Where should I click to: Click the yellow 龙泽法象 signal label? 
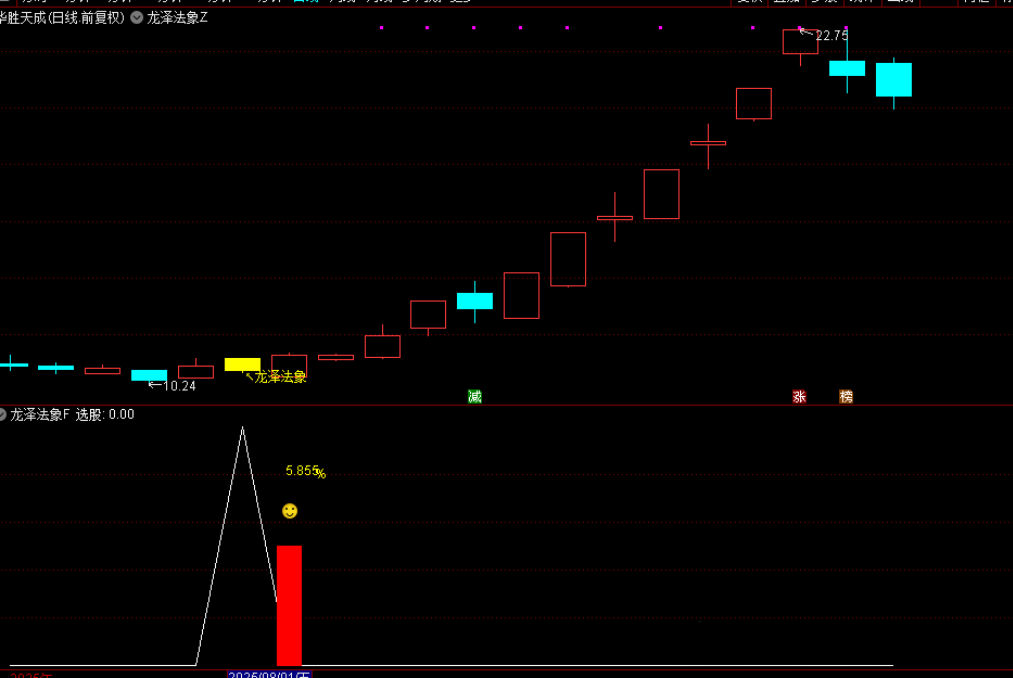280,377
